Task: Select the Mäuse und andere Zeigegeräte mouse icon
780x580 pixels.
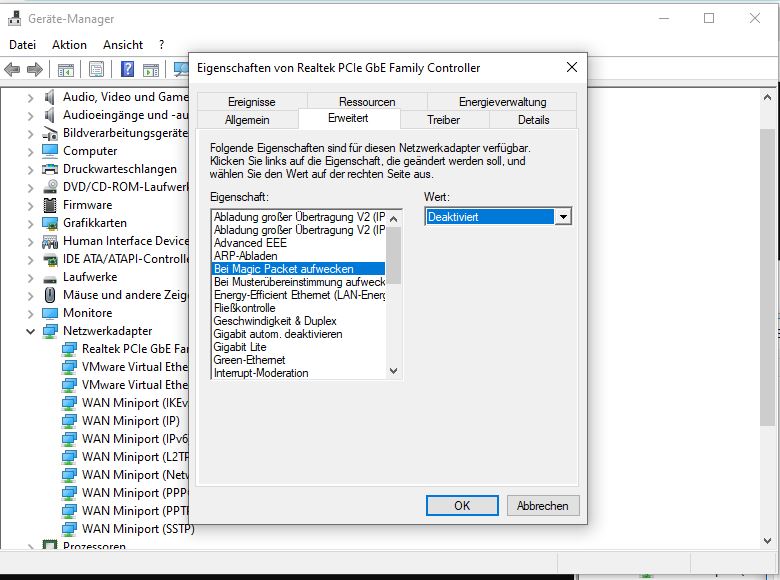Action: tap(50, 295)
